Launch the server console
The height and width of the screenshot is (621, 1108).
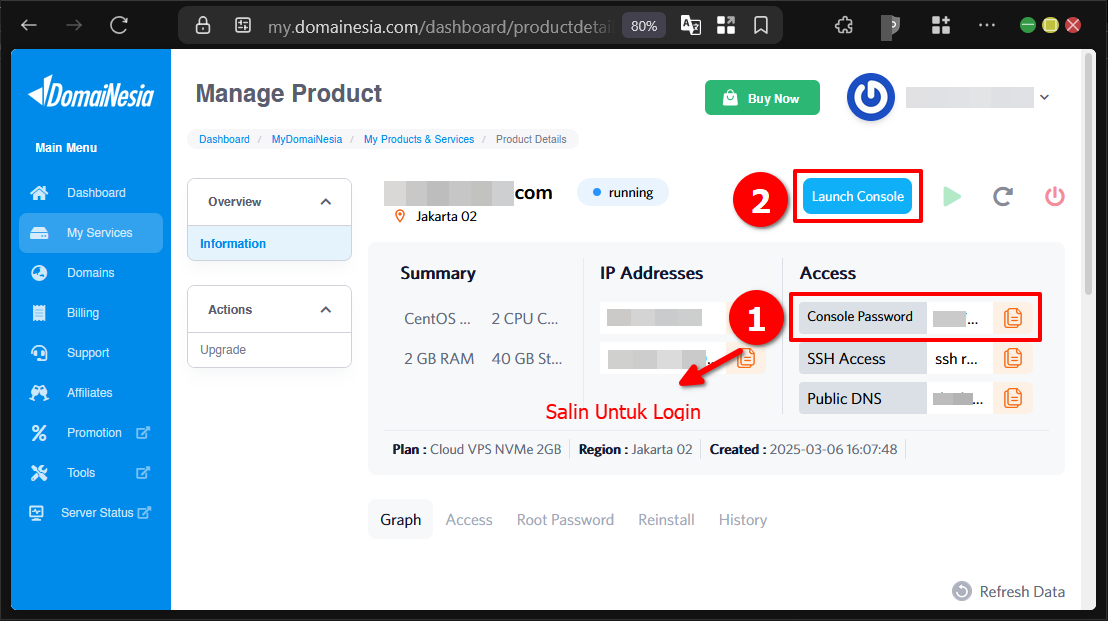click(x=857, y=196)
